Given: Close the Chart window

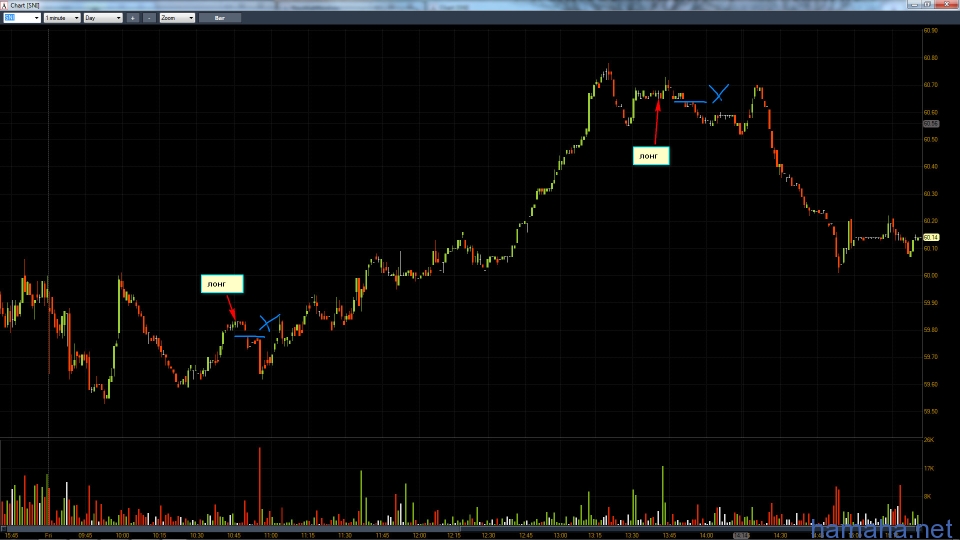Looking at the screenshot, I should 947,4.
